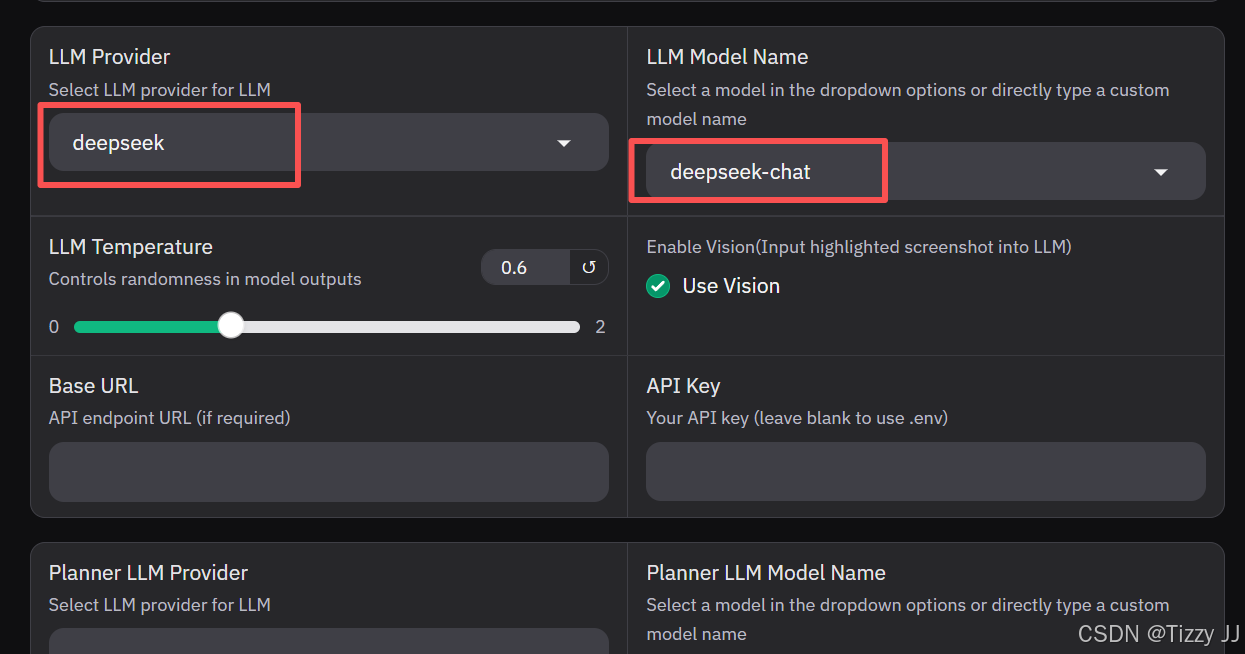Screen dimensions: 1245x654
Task: Click the 'LLM Model Name' label
Action: point(727,57)
